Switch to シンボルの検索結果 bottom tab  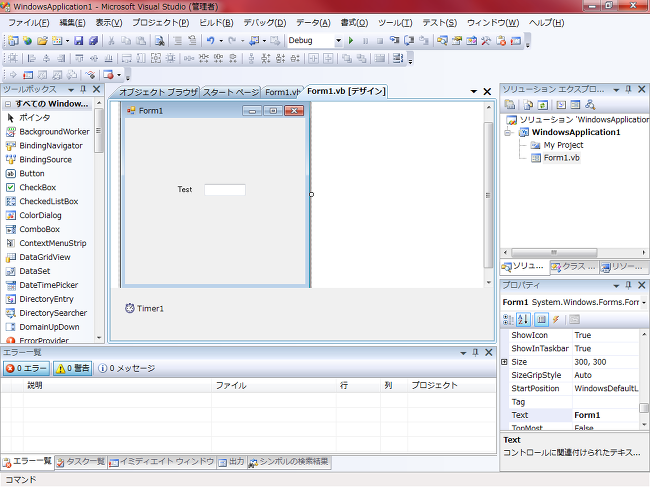coord(289,462)
